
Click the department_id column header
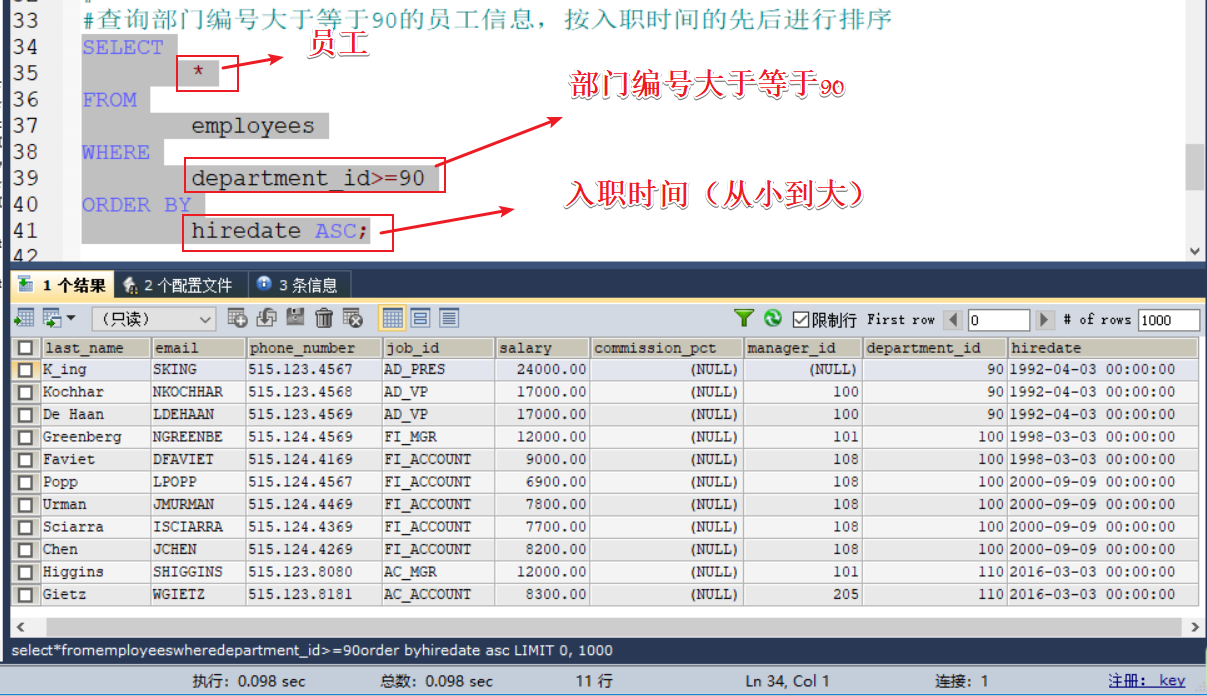936,348
